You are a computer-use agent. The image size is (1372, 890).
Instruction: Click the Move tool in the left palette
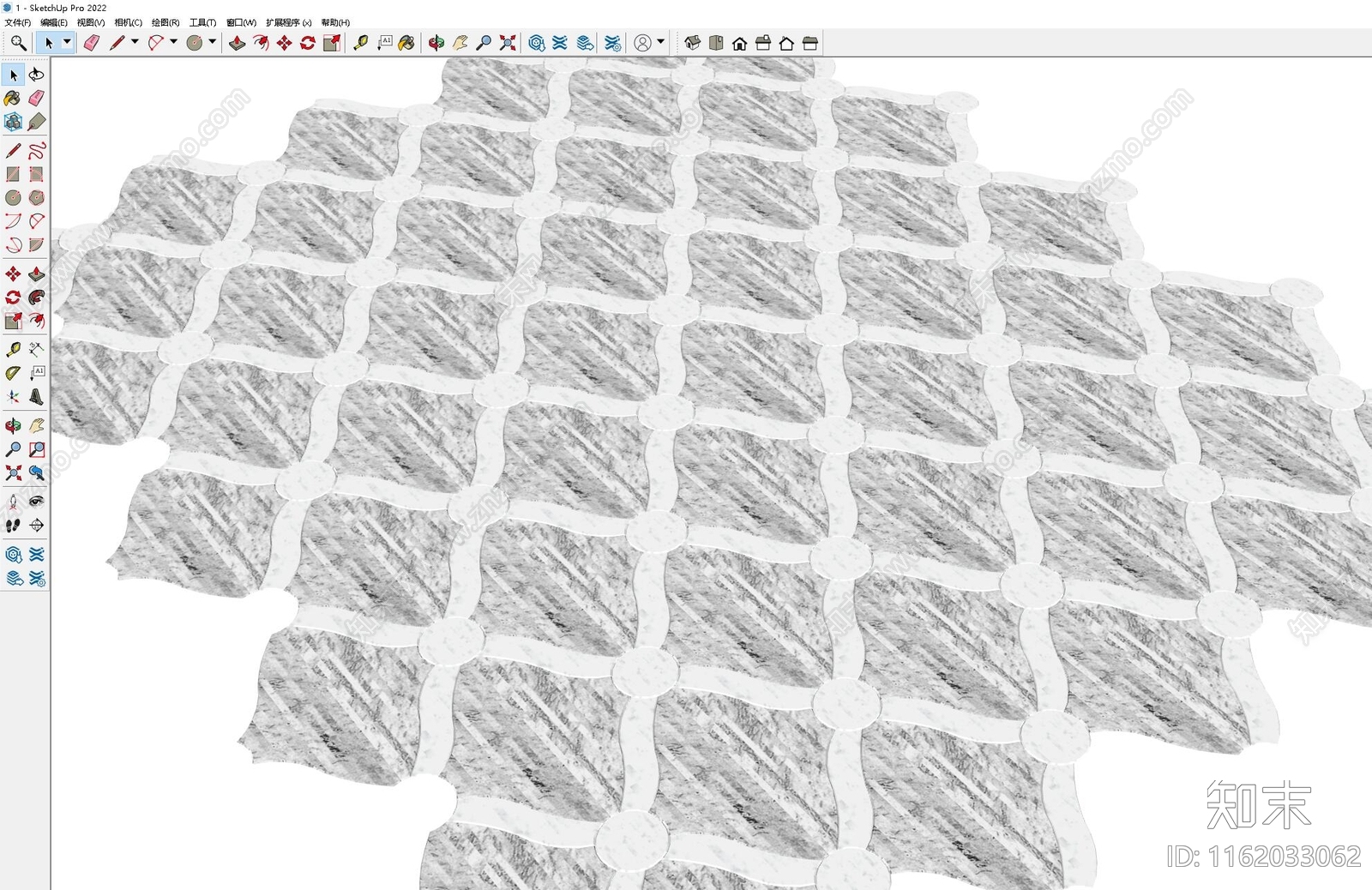coord(13,274)
